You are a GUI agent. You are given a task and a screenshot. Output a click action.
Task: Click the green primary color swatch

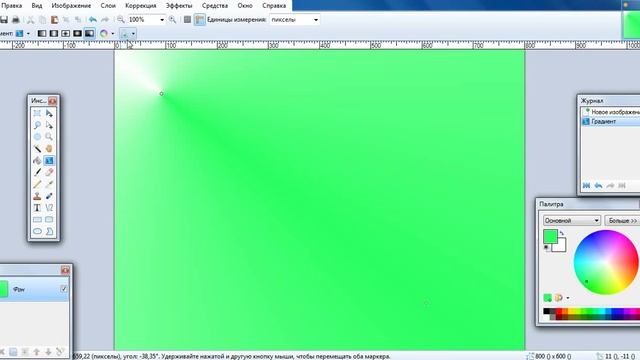coord(550,236)
